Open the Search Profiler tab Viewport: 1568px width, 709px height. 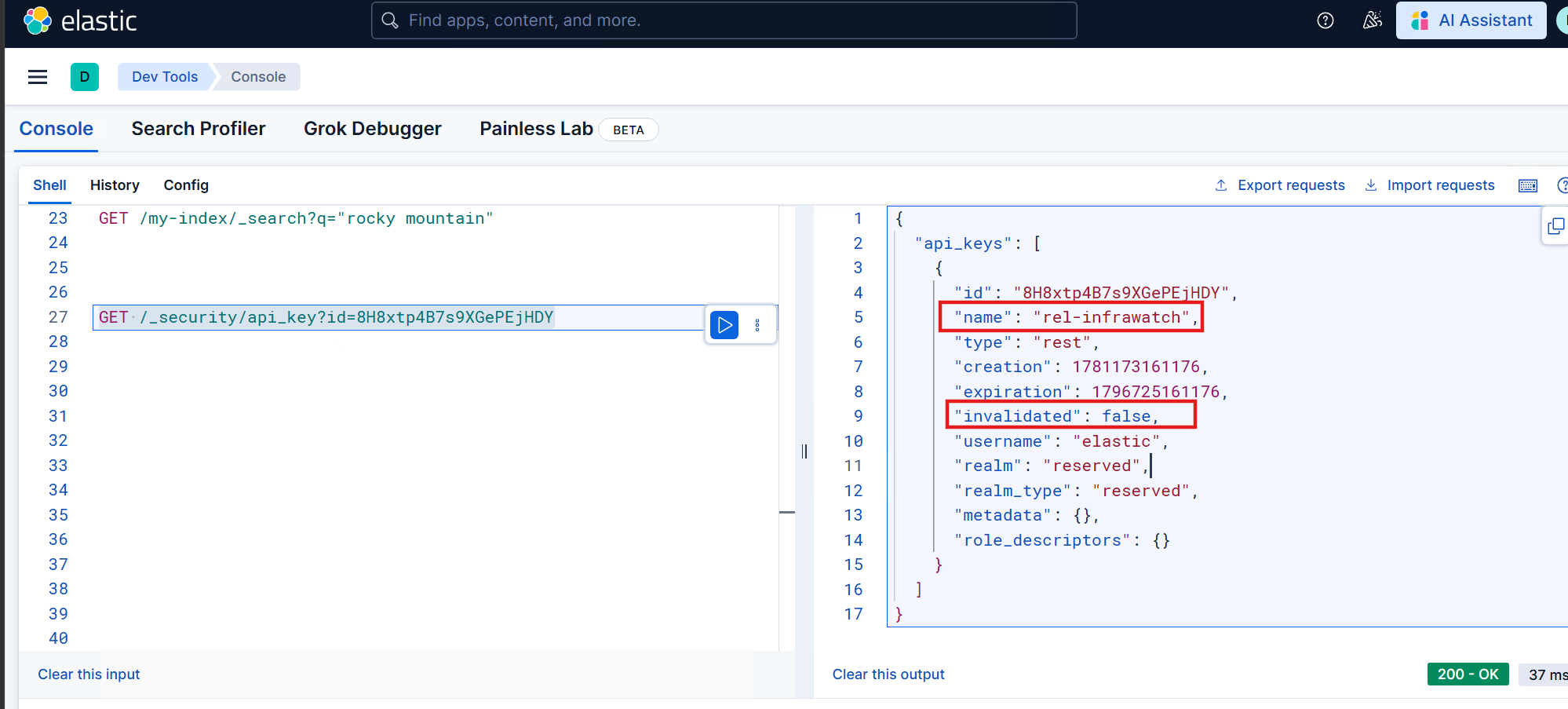pos(199,129)
